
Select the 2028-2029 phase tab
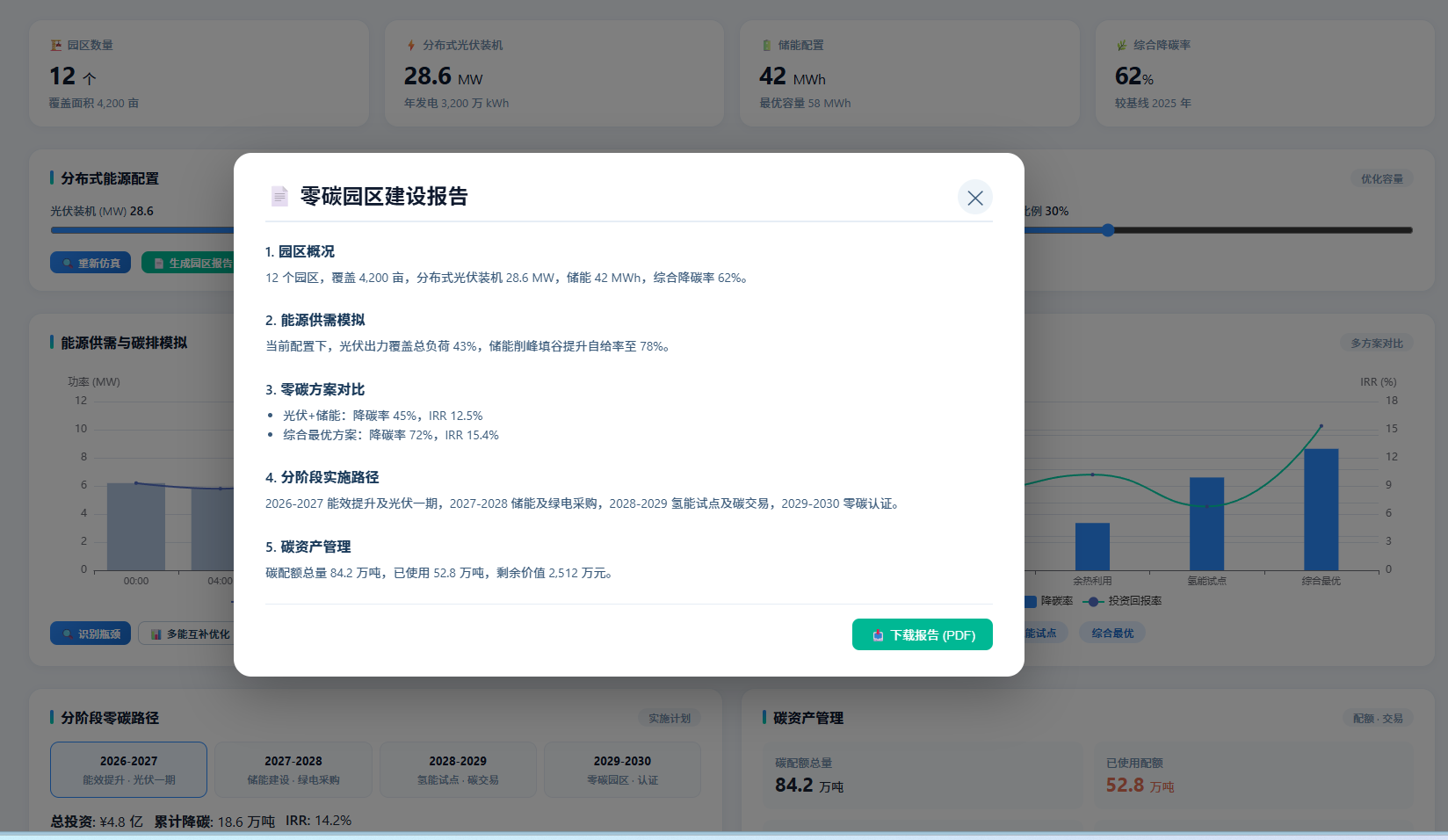[x=458, y=770]
